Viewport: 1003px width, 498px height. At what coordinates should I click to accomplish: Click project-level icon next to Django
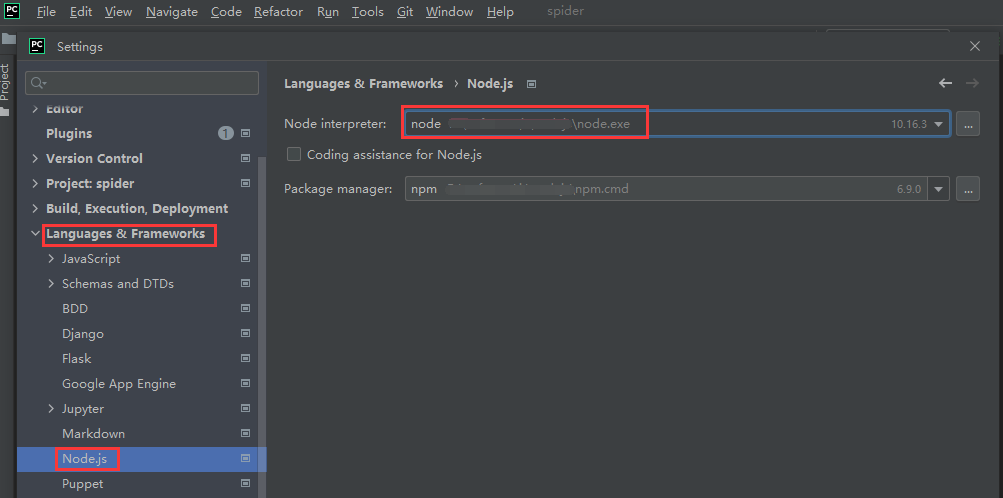click(245, 334)
